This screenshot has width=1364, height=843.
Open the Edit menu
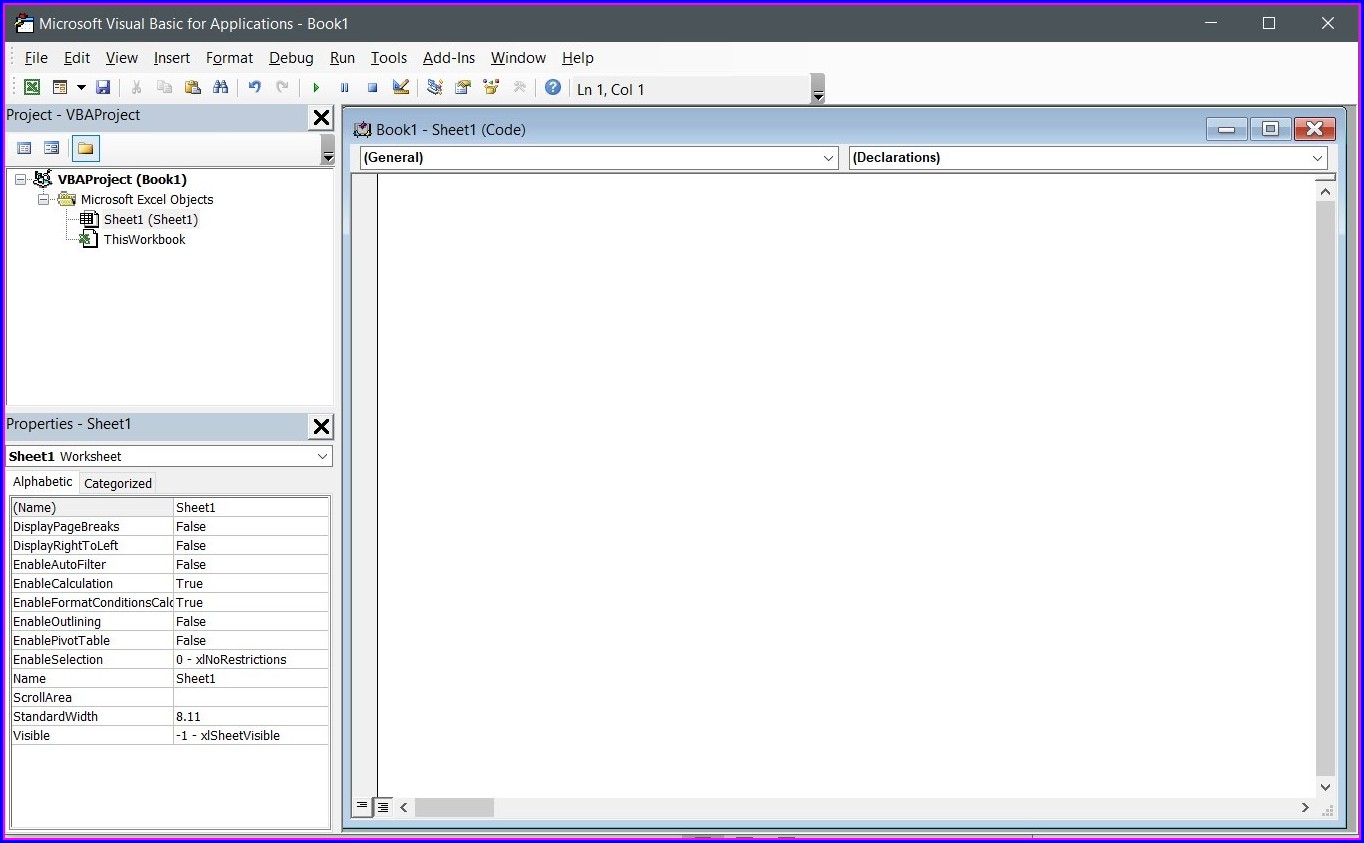pos(77,58)
